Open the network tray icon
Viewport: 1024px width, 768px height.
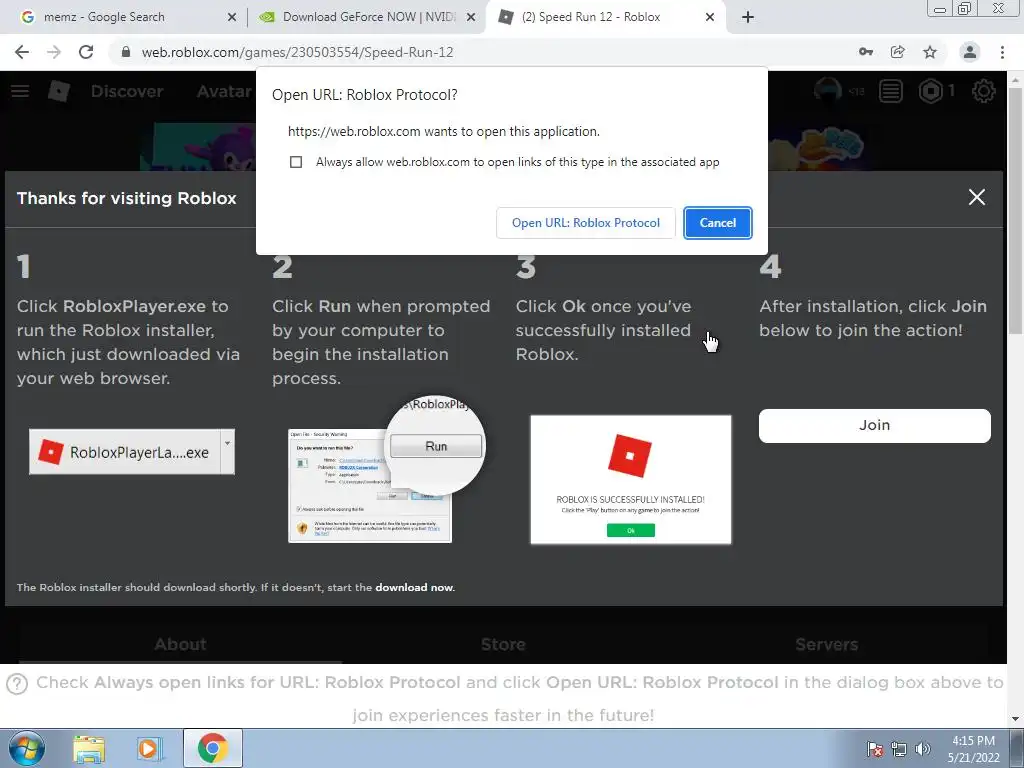pyautogui.click(x=899, y=748)
